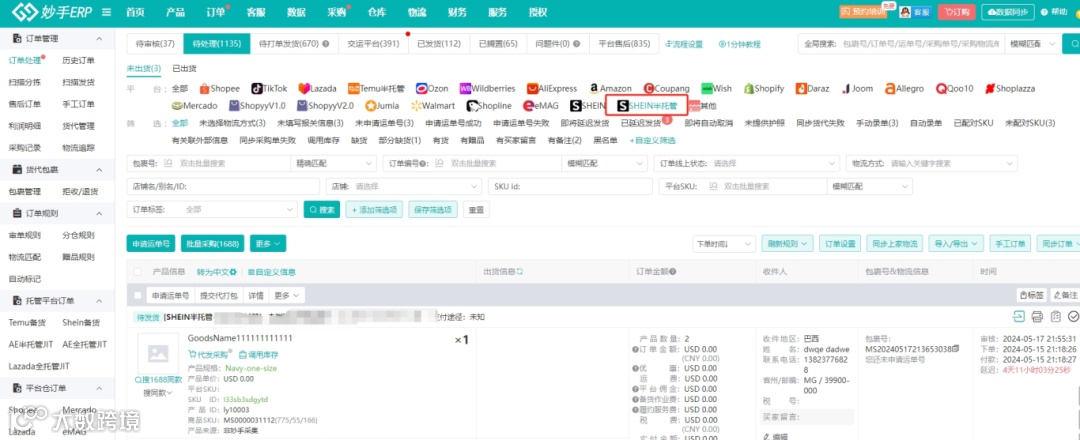This screenshot has width=1080, height=440.
Task: Click the 添加筛选项 button
Action: tap(374, 209)
